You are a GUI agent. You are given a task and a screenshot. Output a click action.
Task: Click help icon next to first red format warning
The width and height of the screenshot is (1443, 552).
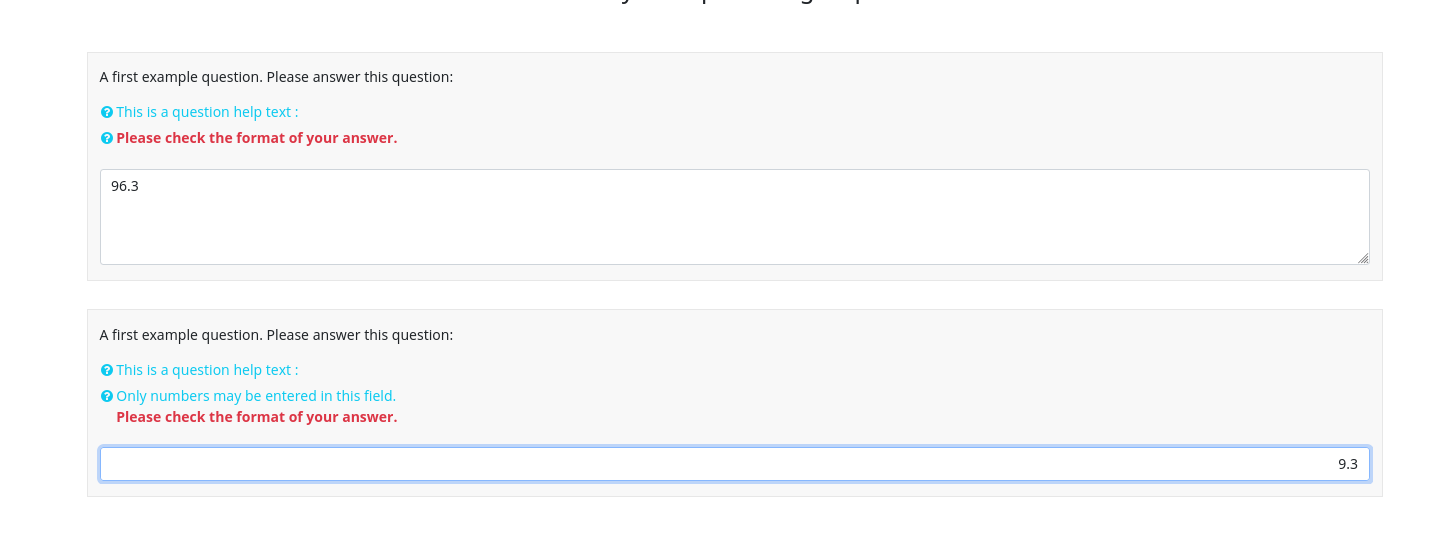pyautogui.click(x=107, y=138)
